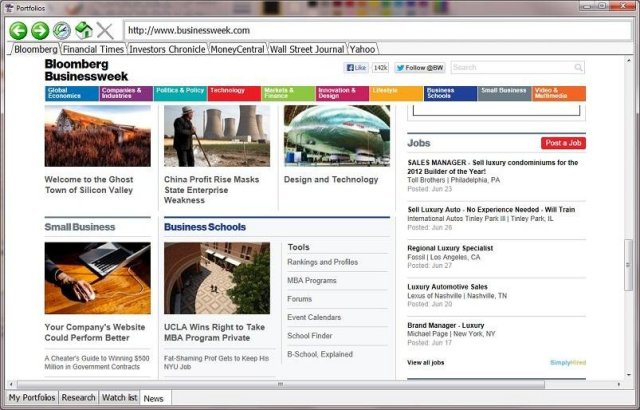Viewport: 640px width, 410px height.
Task: Refresh the page with the reload icon
Action: [x=62, y=31]
